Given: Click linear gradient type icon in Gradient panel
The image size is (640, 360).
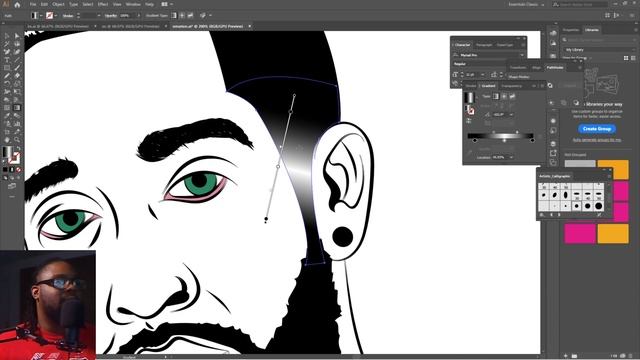Looking at the screenshot, I should 496,96.
